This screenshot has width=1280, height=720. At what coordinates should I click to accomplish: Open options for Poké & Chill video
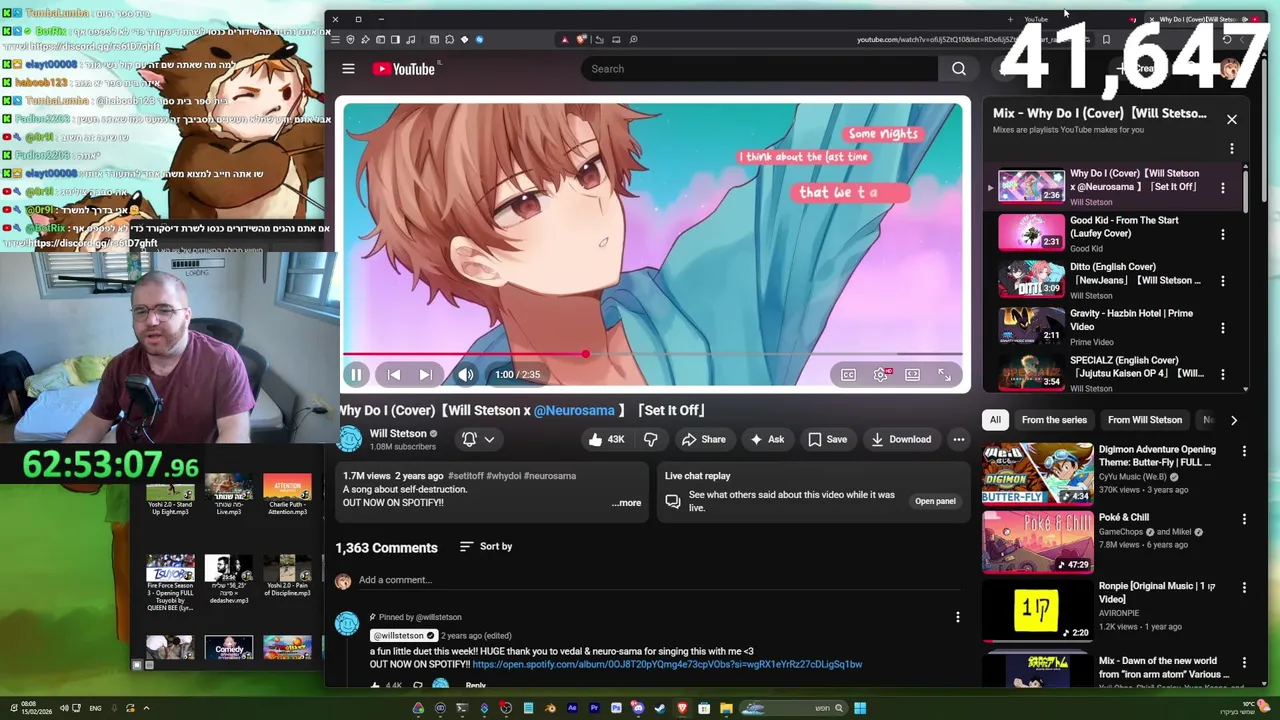pos(1244,519)
